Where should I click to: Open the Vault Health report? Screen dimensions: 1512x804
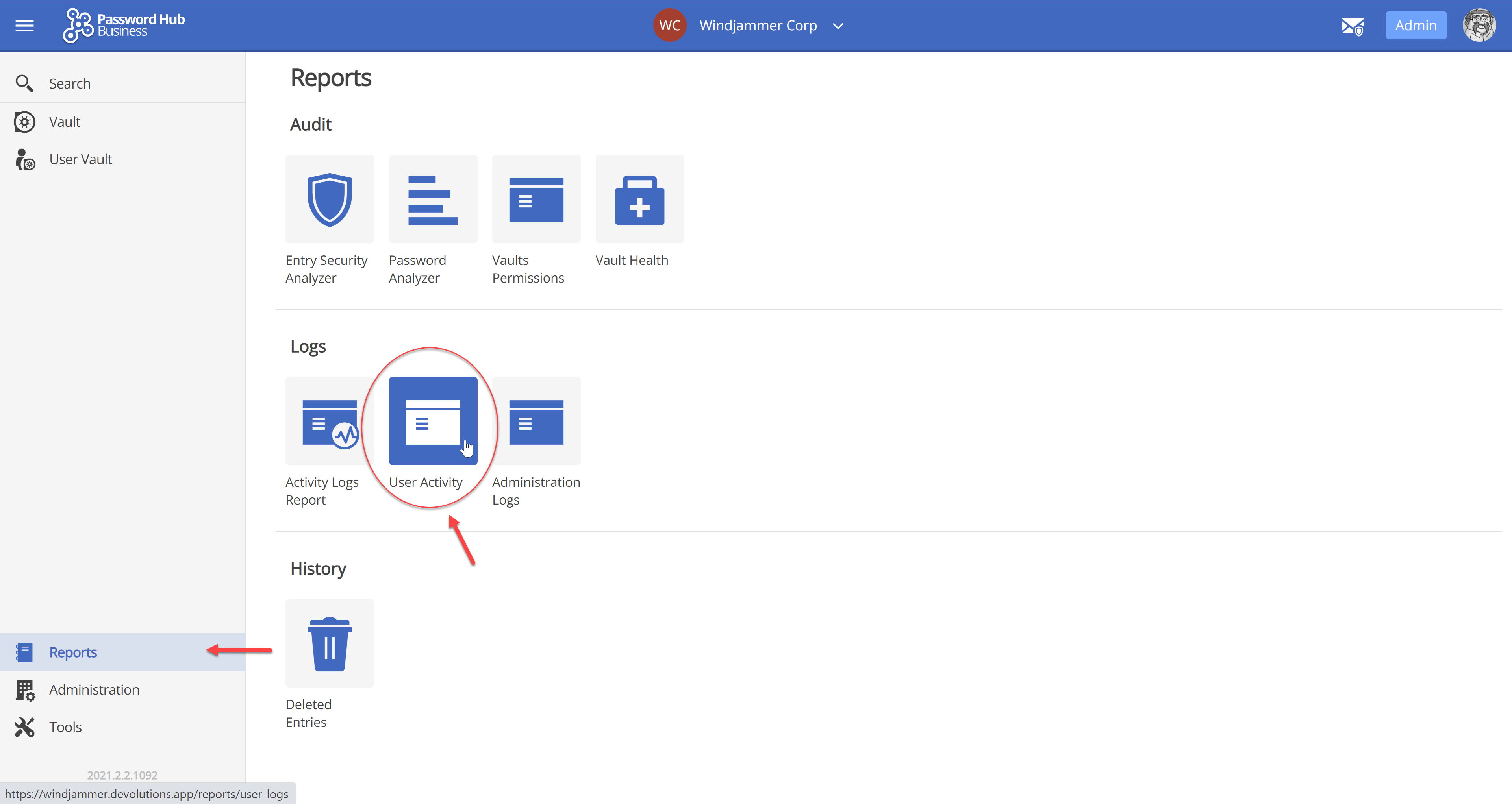point(639,200)
